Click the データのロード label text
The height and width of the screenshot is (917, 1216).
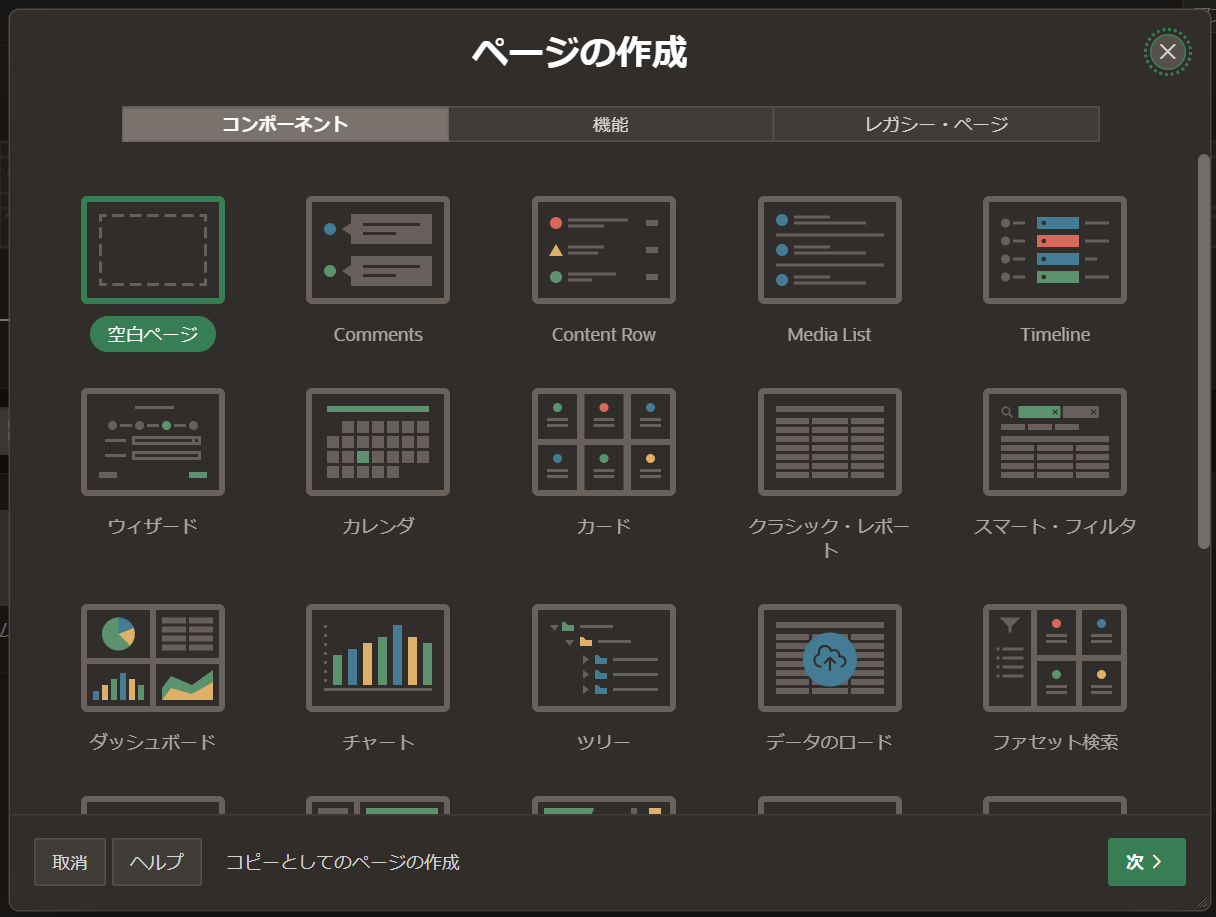click(830, 742)
